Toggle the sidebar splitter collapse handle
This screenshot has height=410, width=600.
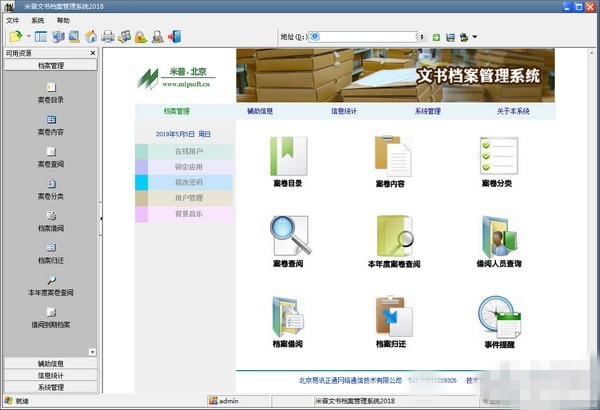click(x=101, y=219)
